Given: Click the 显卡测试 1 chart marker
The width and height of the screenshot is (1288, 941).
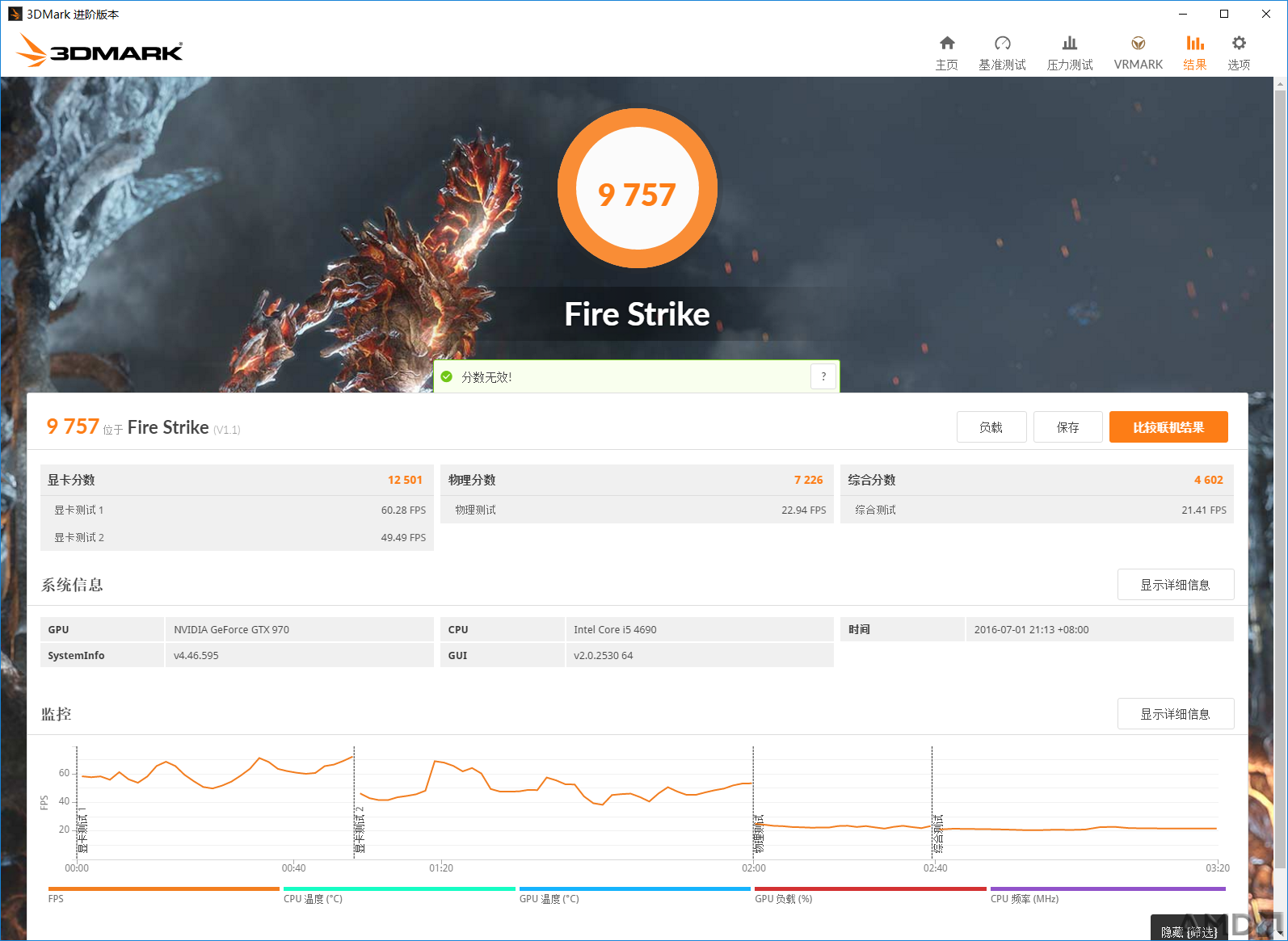Looking at the screenshot, I should (x=82, y=830).
